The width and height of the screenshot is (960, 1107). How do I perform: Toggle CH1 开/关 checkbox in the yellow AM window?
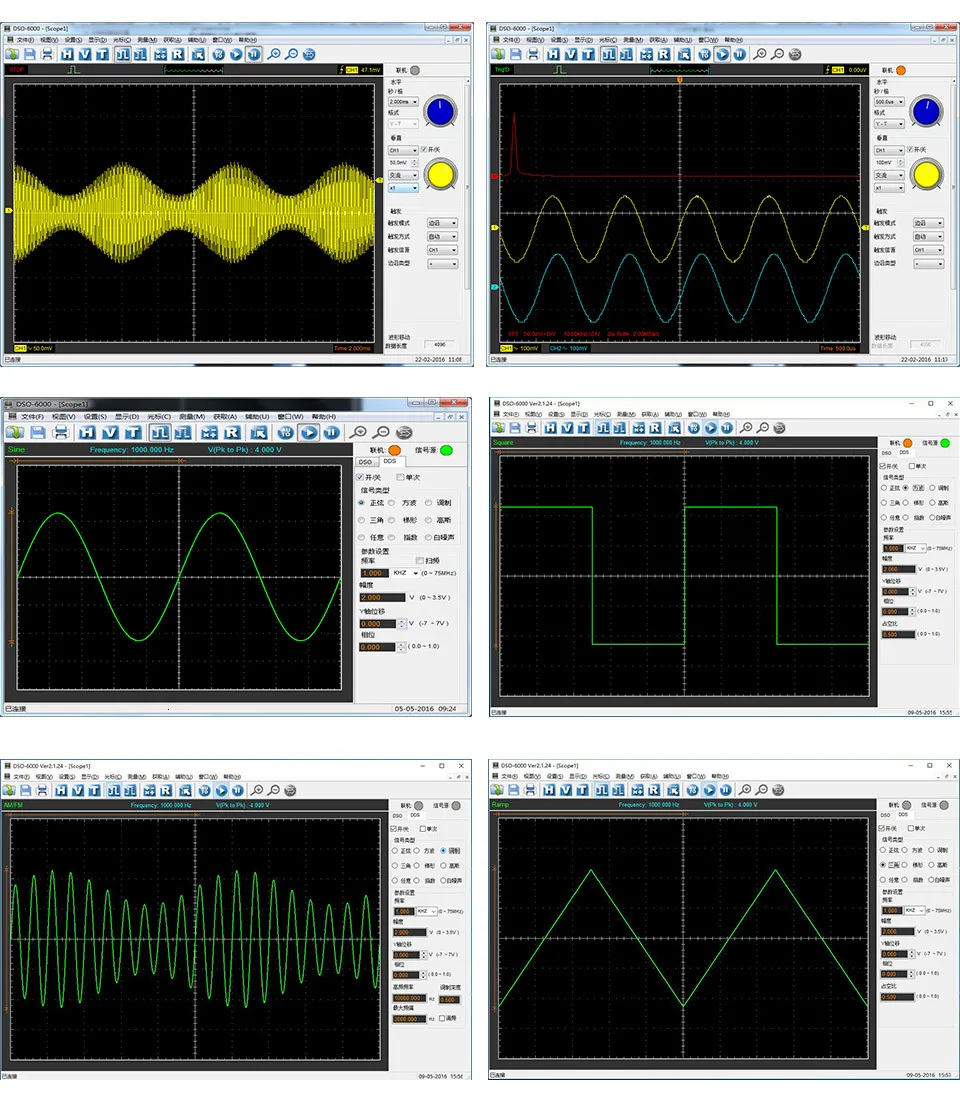pos(424,150)
